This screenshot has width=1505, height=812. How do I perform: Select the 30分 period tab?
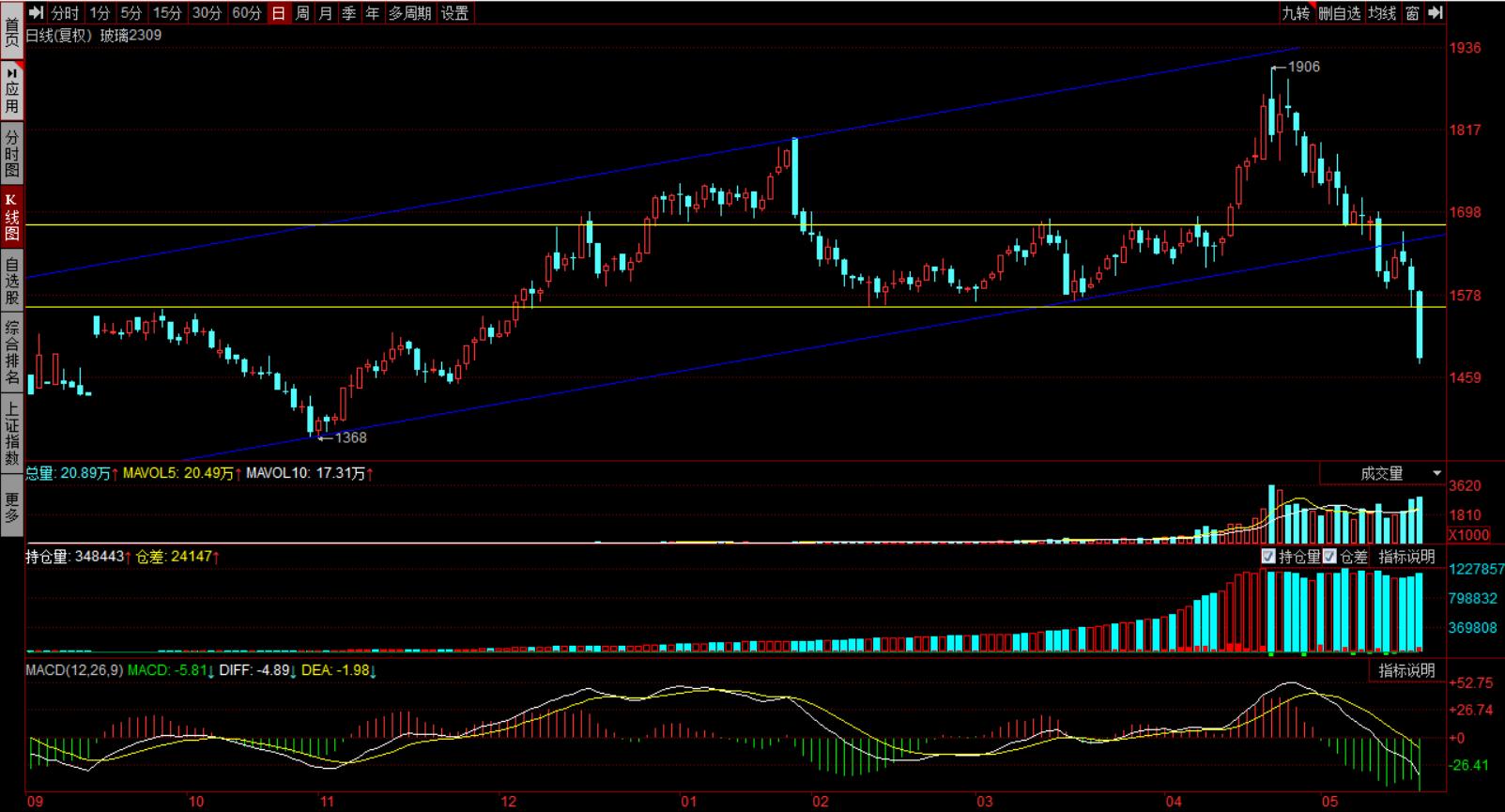[x=207, y=13]
